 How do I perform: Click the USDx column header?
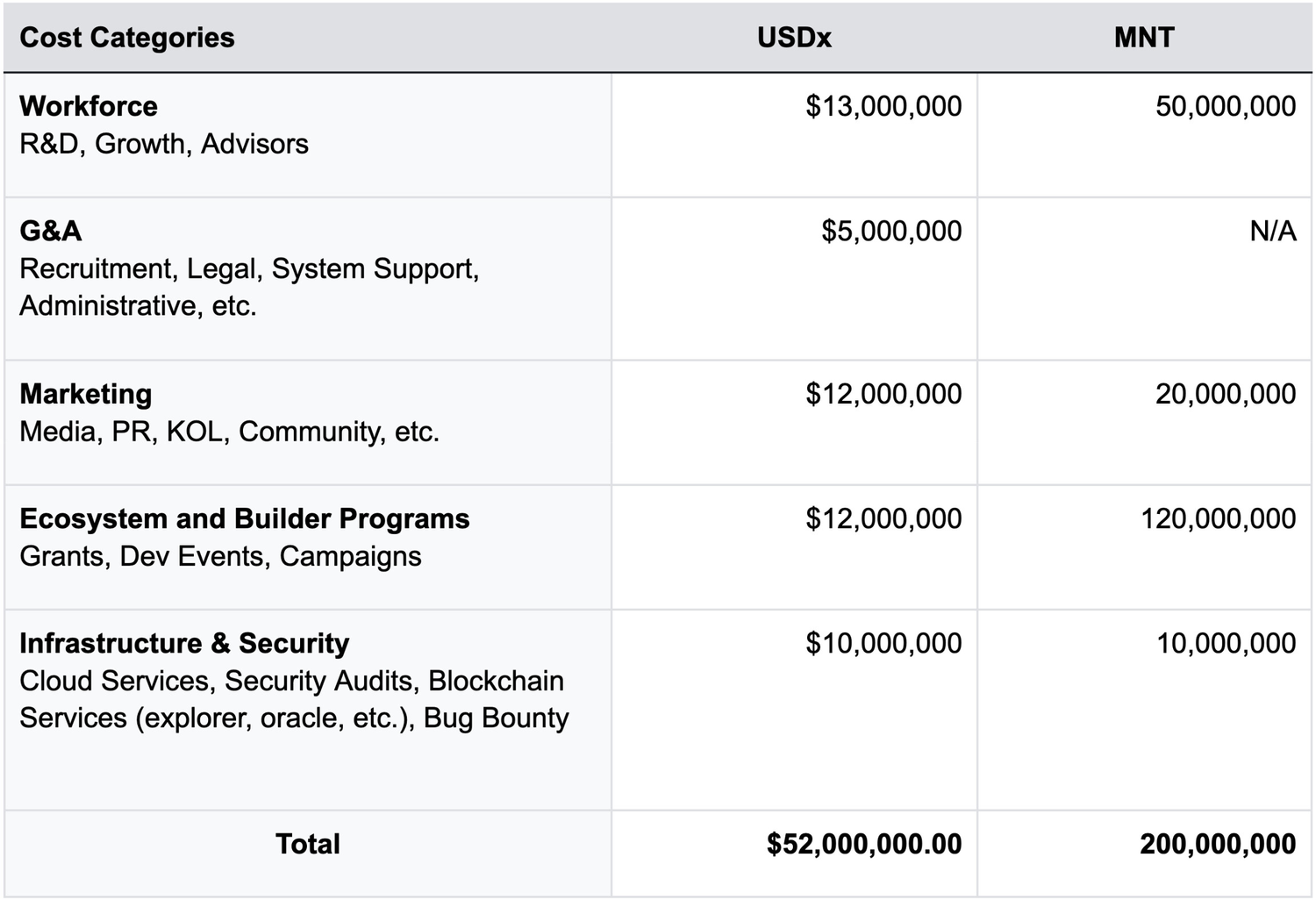click(x=794, y=38)
